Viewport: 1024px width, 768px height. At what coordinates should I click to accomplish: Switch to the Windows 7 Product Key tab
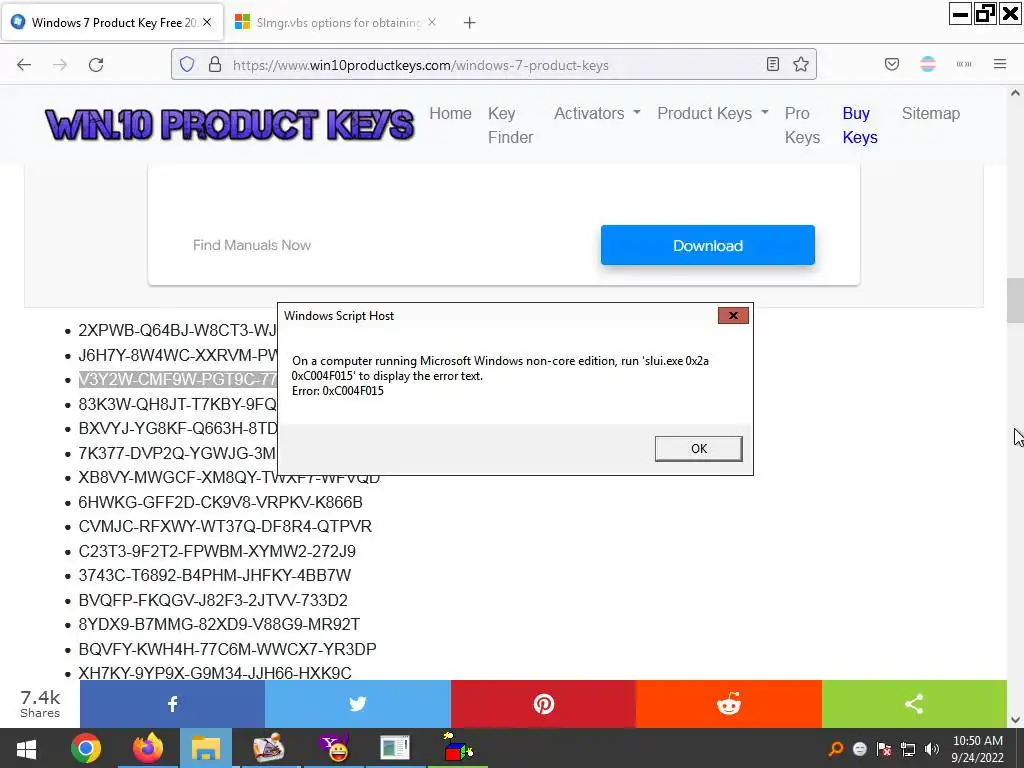[113, 22]
